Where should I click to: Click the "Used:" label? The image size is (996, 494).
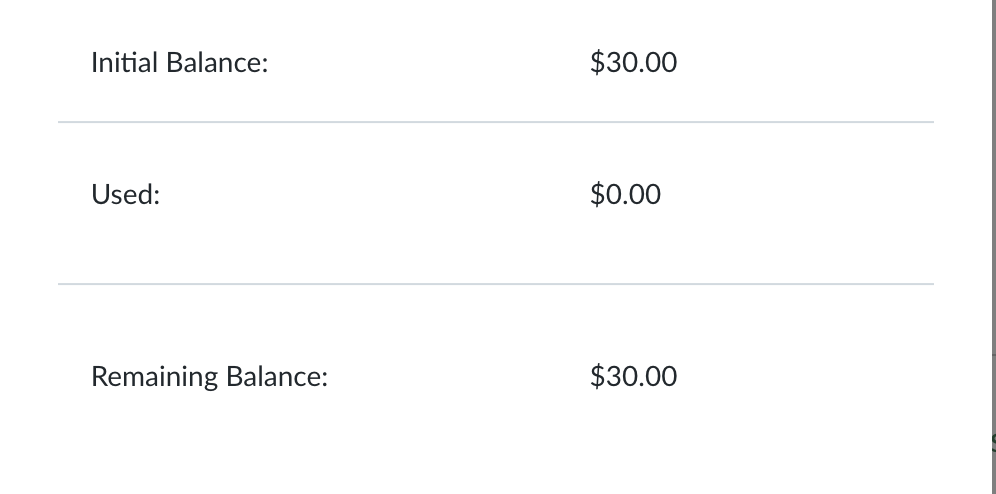coord(125,195)
